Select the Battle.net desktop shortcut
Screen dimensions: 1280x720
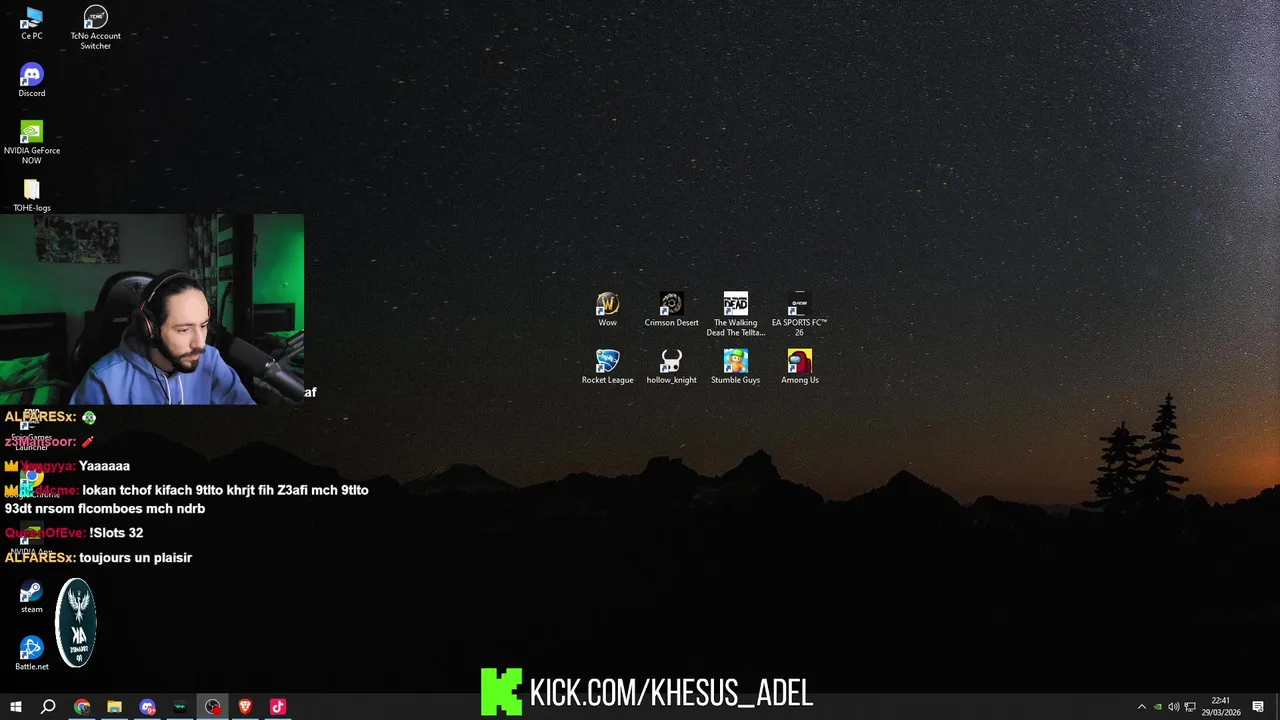(x=31, y=653)
